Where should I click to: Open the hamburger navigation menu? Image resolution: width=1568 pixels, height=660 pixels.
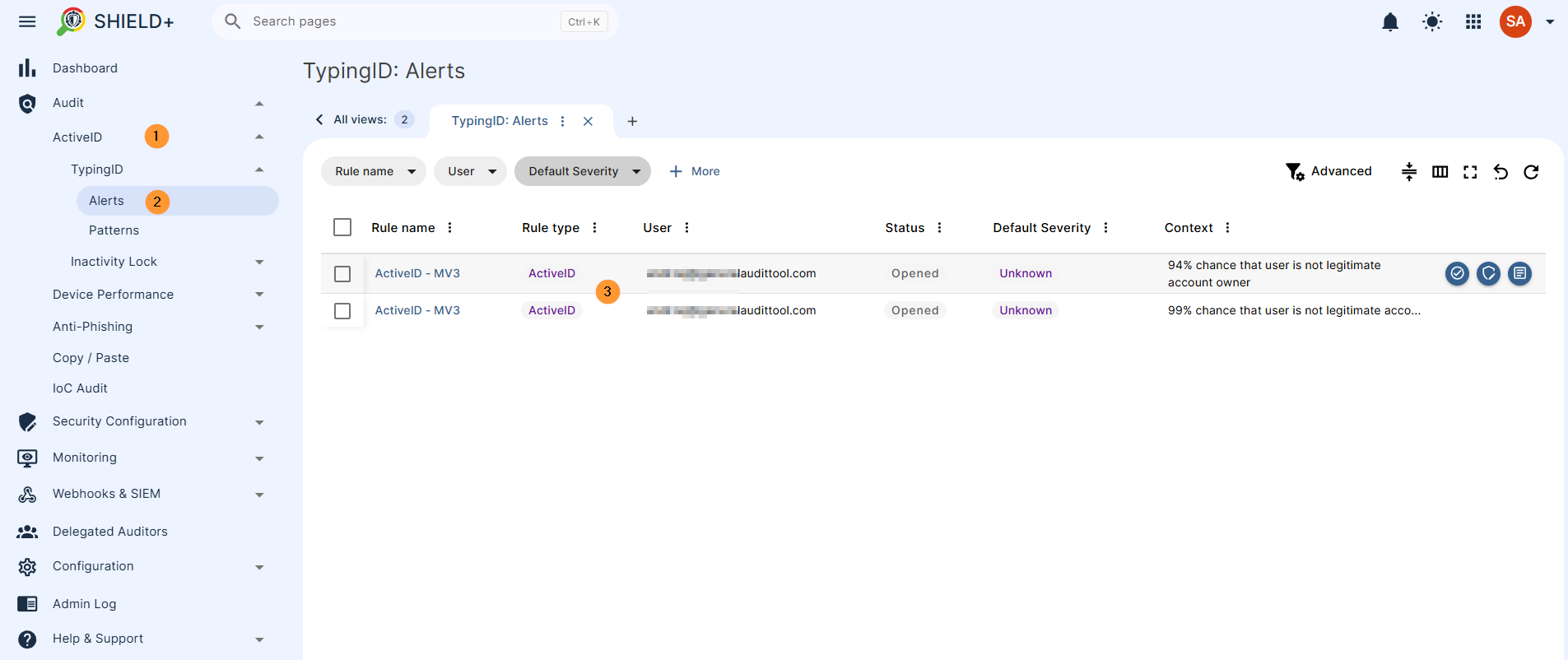(x=27, y=21)
